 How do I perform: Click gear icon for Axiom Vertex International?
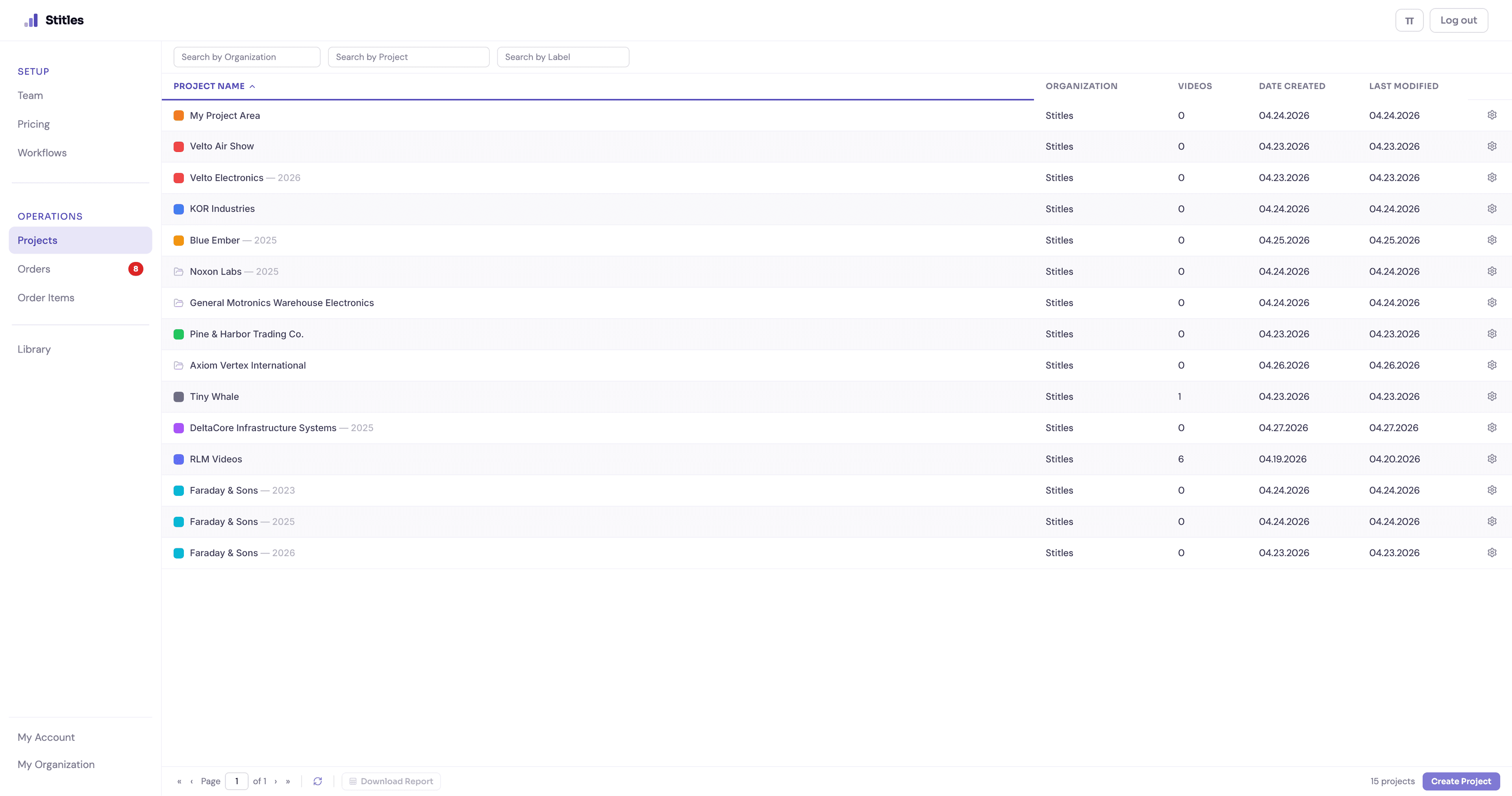tap(1492, 365)
